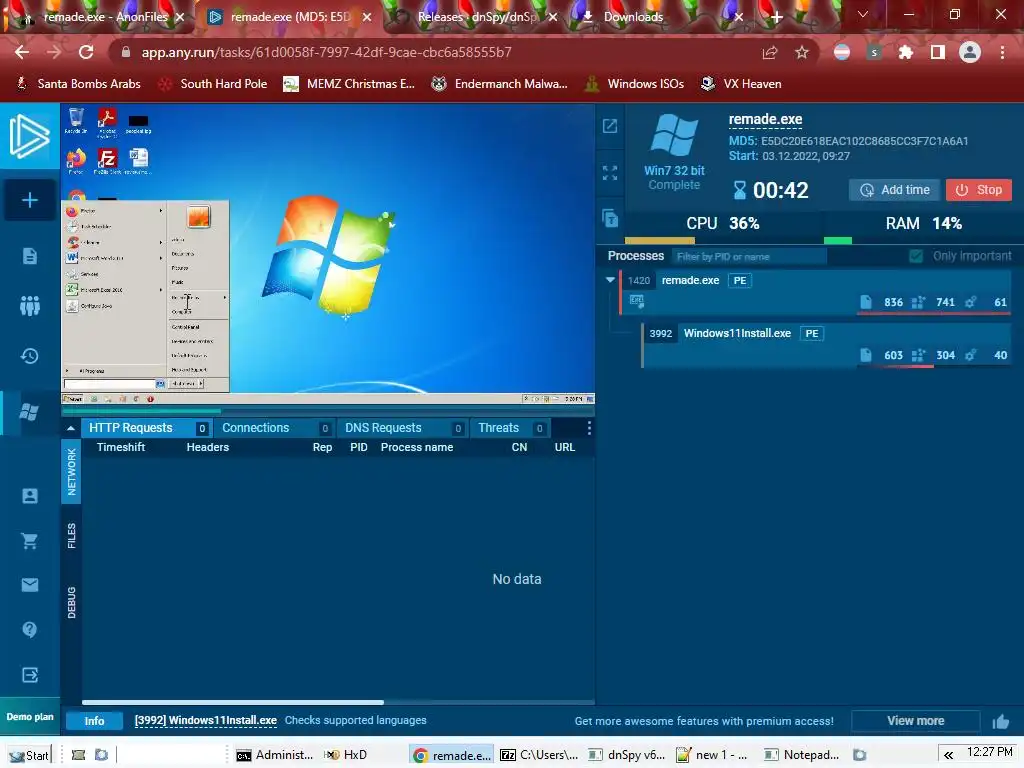Click the VM desktop screen preview

pyautogui.click(x=328, y=254)
